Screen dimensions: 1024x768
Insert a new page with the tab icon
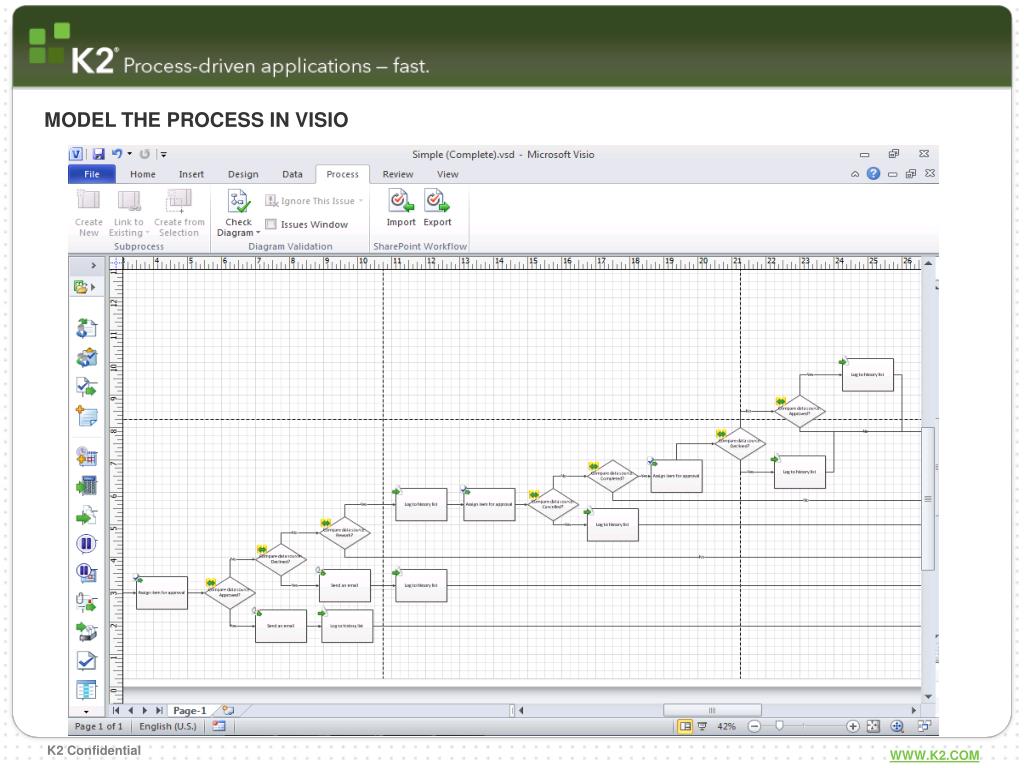227,711
